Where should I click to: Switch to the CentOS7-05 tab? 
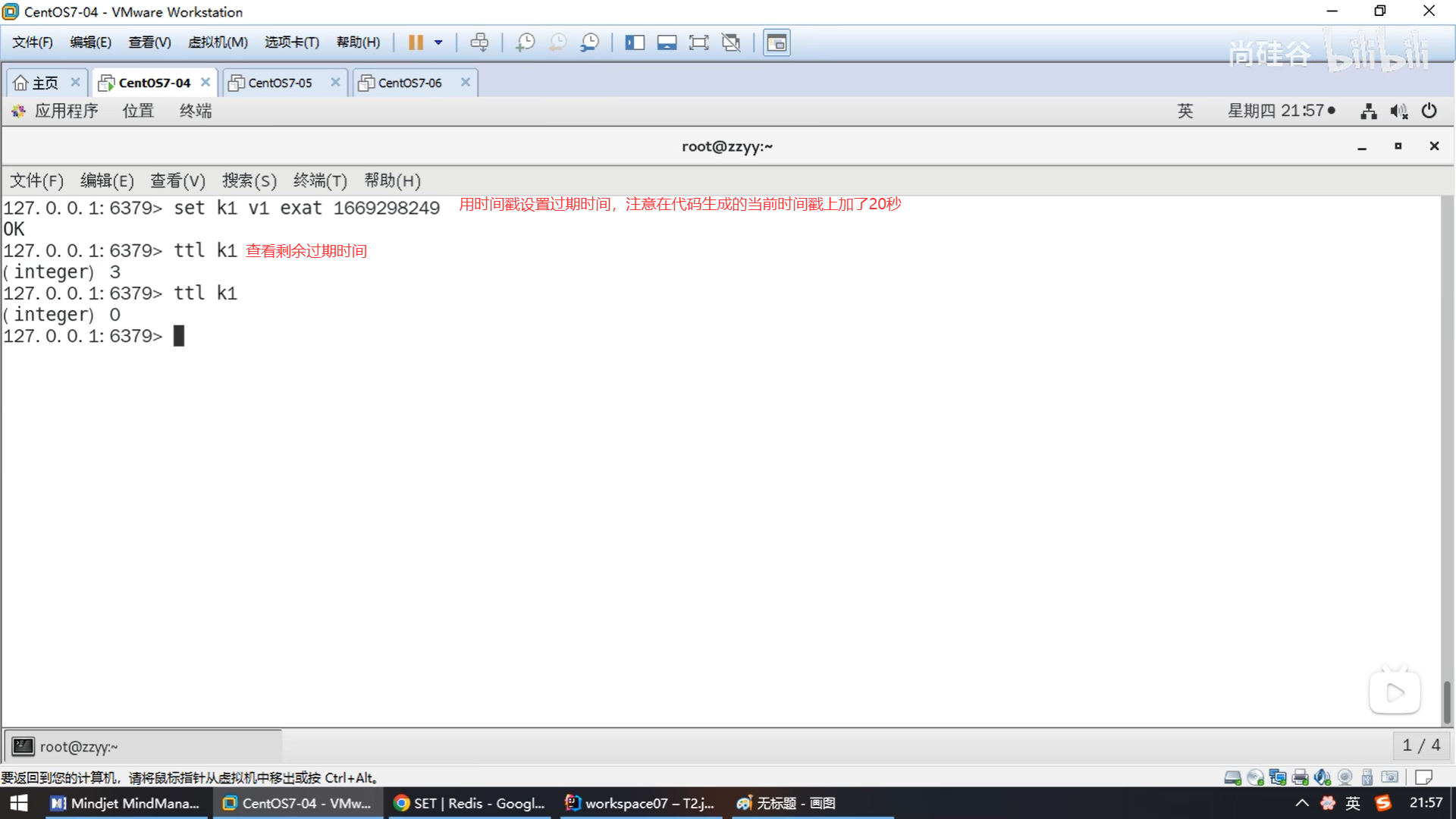(x=279, y=83)
